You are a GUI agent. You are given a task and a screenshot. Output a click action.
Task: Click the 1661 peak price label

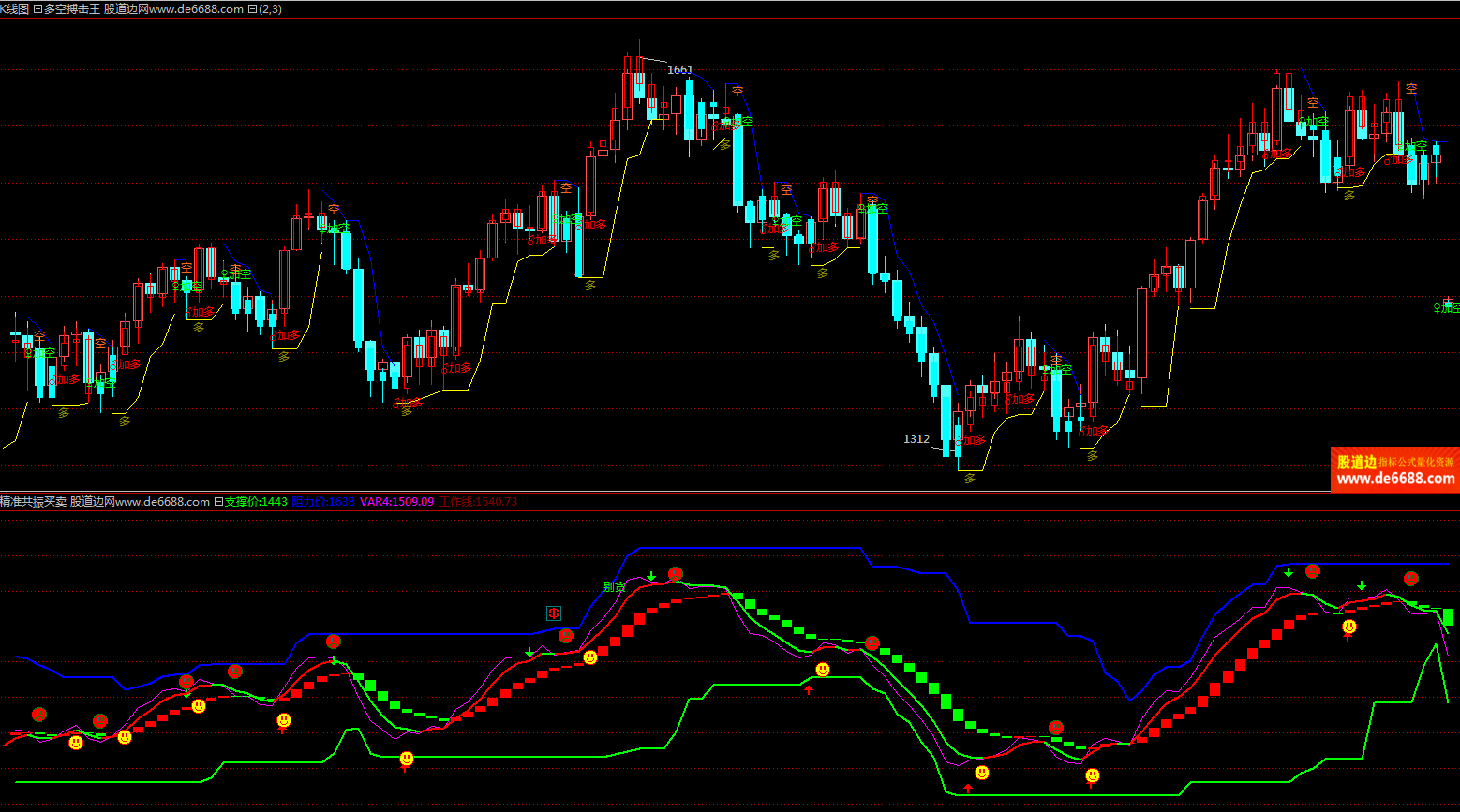679,70
